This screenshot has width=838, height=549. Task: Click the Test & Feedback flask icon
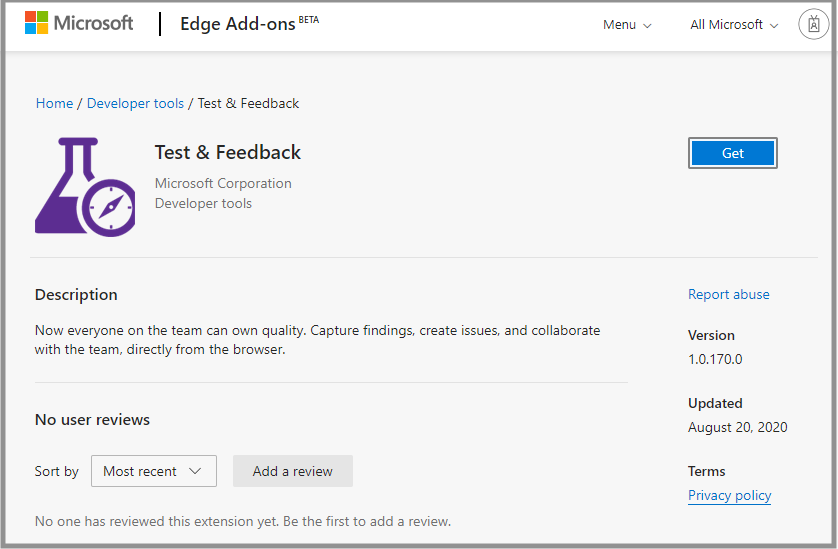(x=85, y=186)
